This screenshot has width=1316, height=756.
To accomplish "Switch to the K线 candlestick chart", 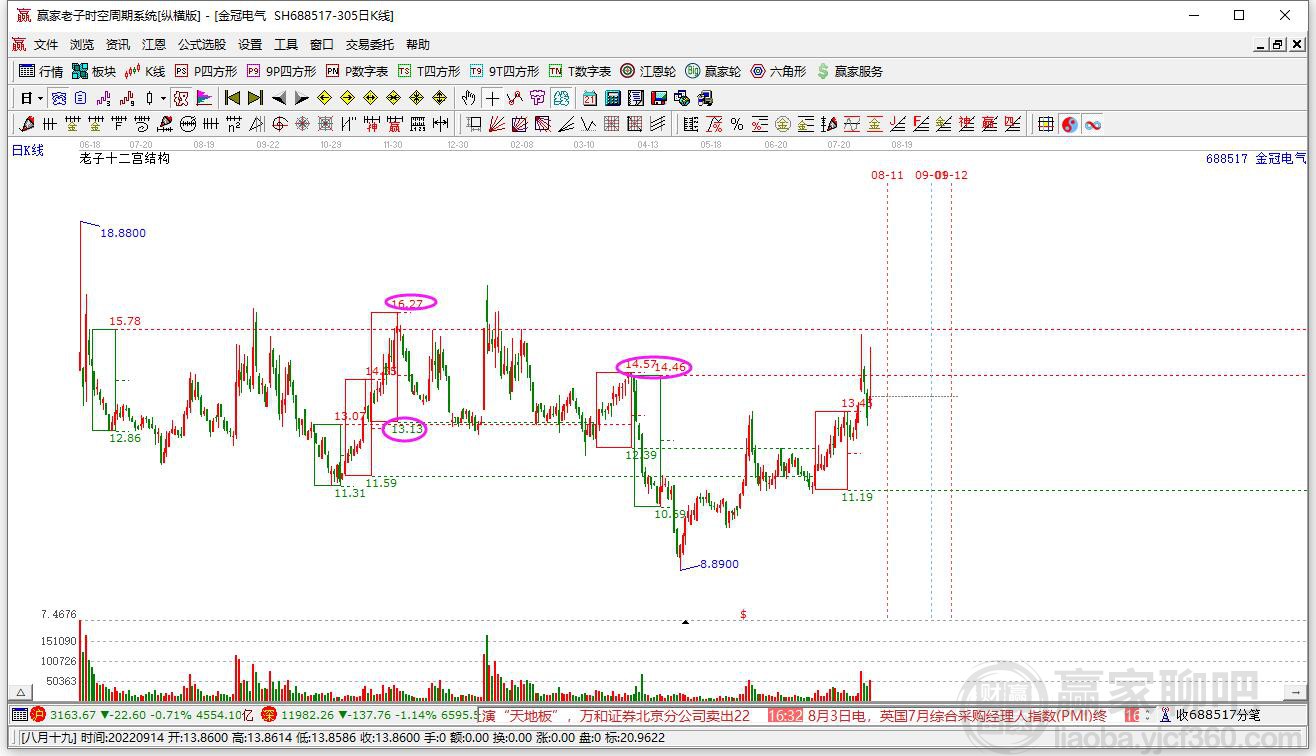I will click(x=145, y=71).
